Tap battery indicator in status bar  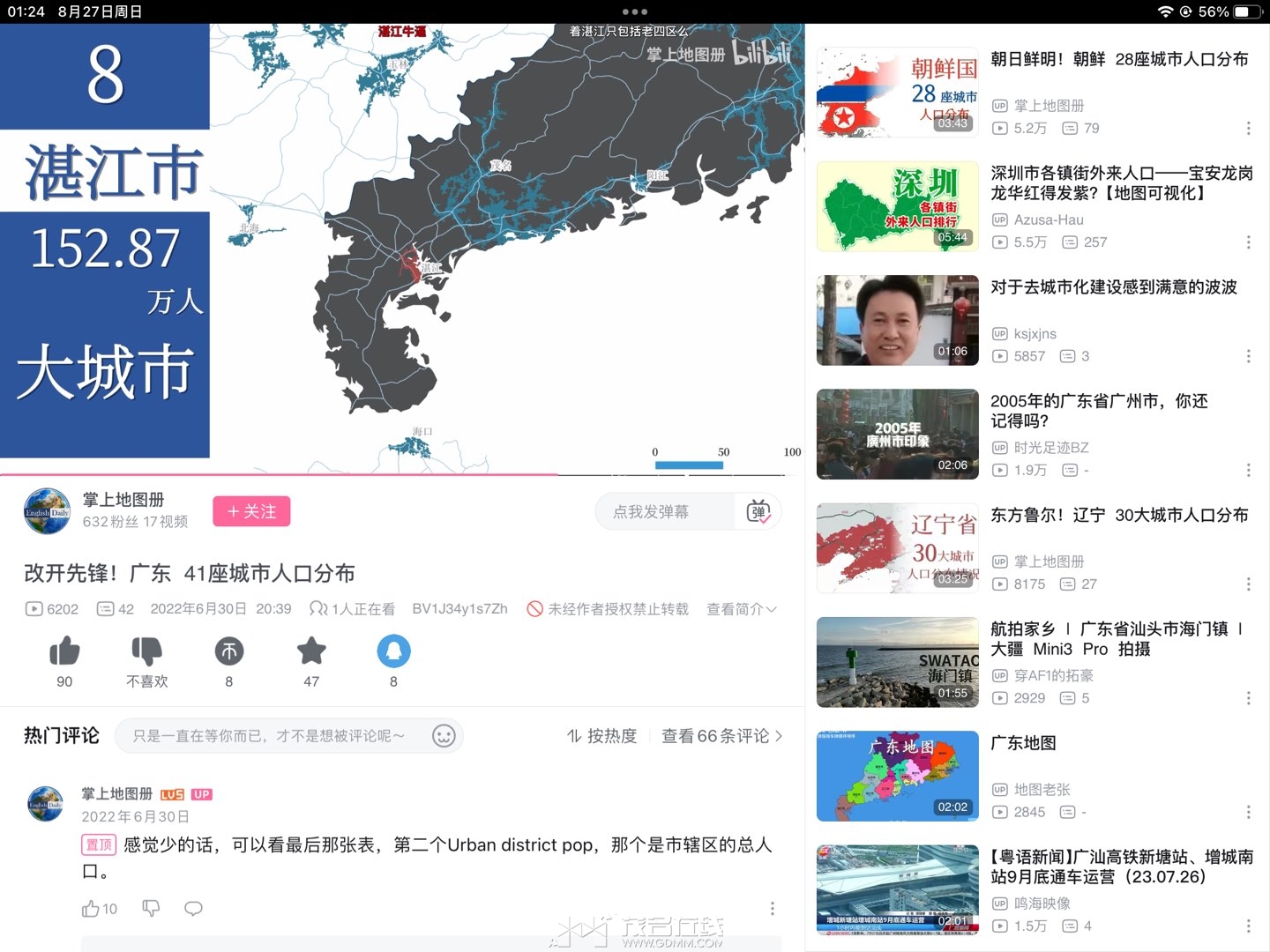(x=1247, y=11)
